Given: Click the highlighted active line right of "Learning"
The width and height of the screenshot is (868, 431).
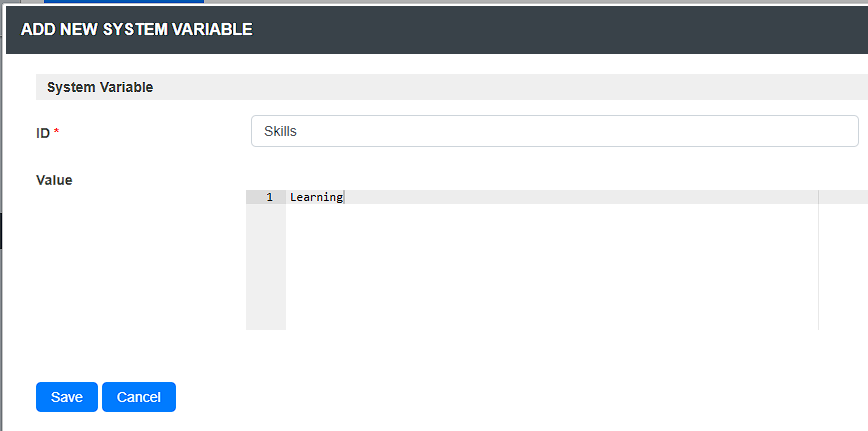Looking at the screenshot, I should pos(580,198).
